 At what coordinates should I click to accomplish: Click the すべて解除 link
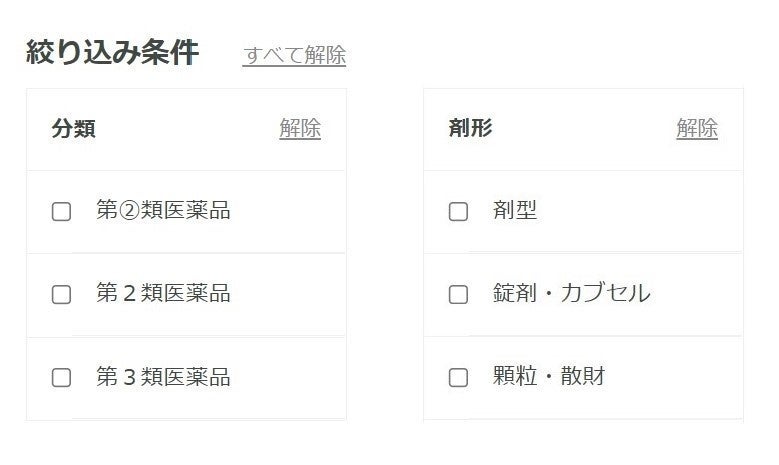294,55
